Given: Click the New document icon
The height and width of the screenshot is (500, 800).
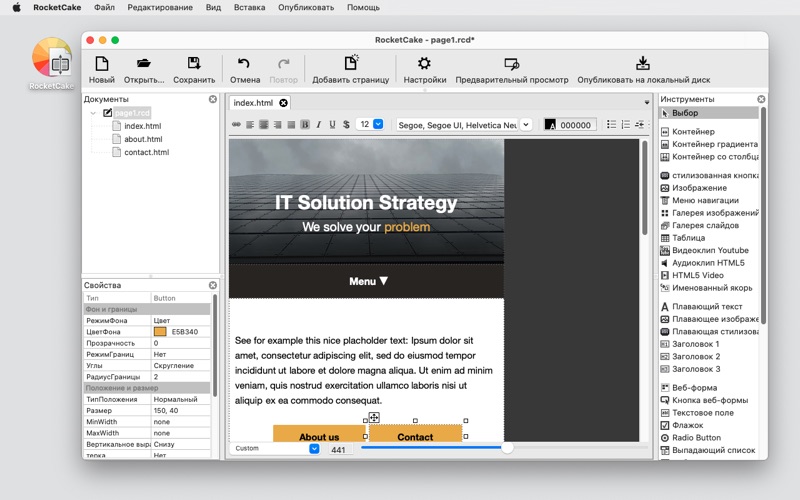Looking at the screenshot, I should [102, 64].
